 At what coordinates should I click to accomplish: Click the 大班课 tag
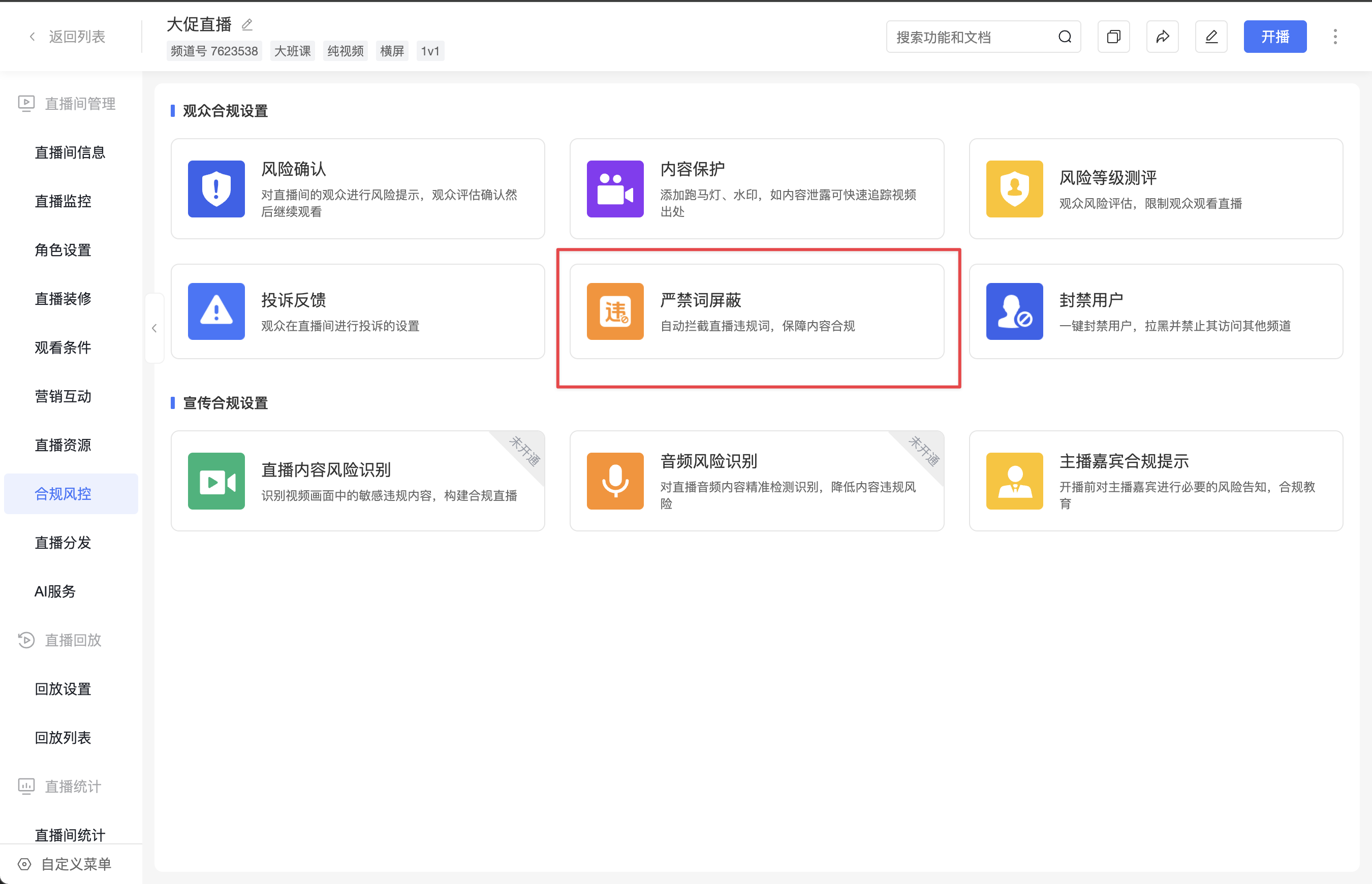[x=292, y=51]
